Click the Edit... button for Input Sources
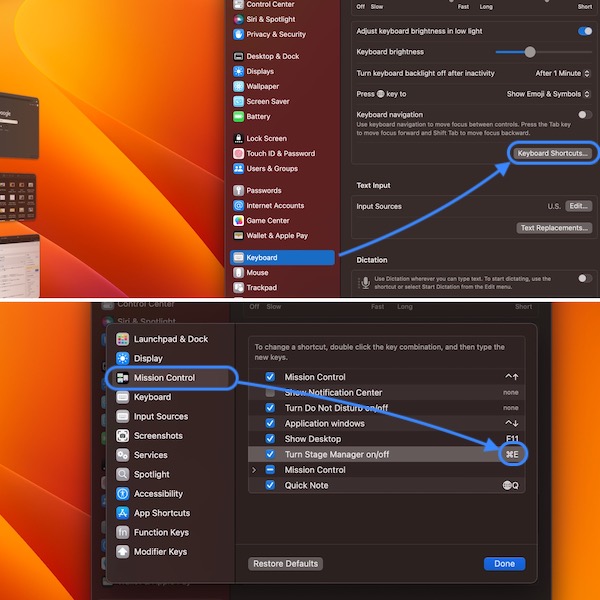Image resolution: width=600 pixels, height=600 pixels. click(x=579, y=206)
